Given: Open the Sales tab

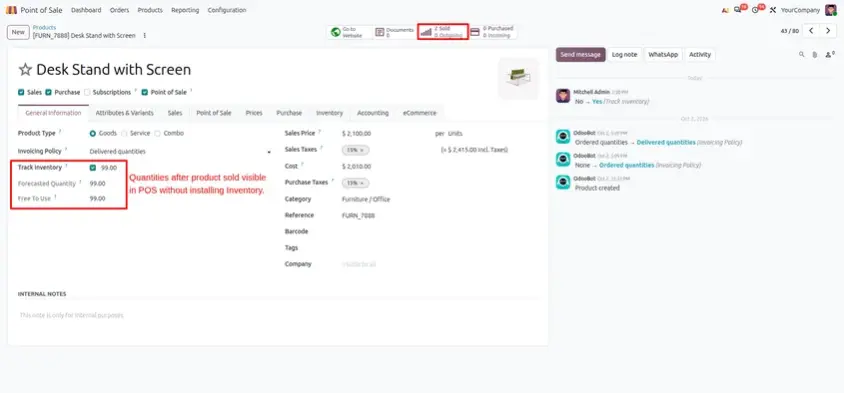Looking at the screenshot, I should pyautogui.click(x=175, y=113).
